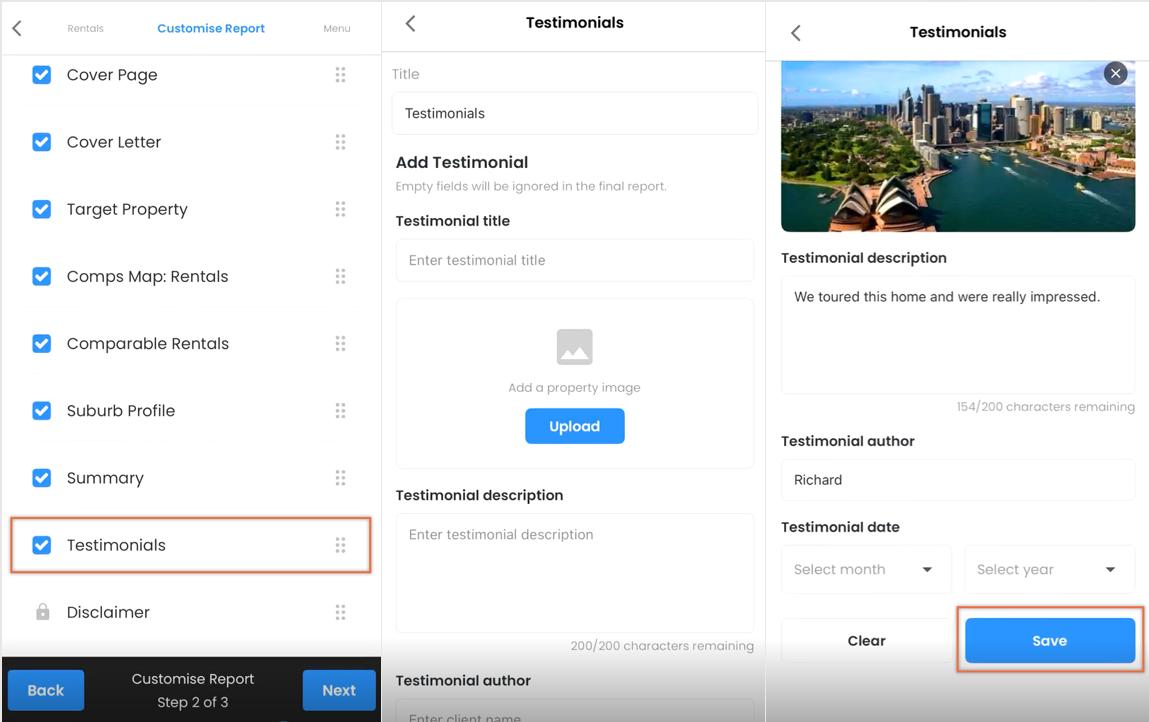
Task: Switch to the Rentals tab
Action: tap(86, 29)
